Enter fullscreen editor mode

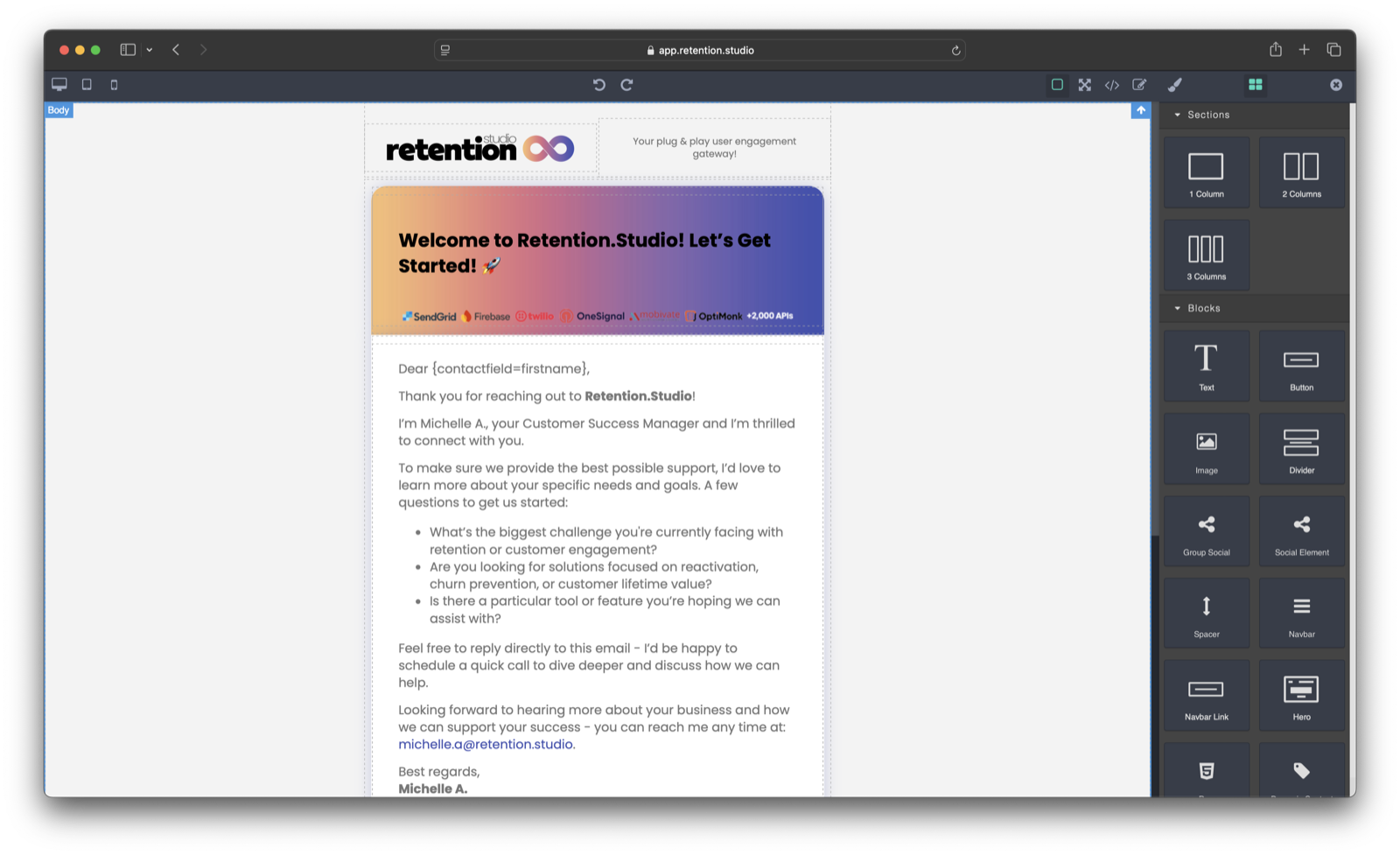[1085, 85]
